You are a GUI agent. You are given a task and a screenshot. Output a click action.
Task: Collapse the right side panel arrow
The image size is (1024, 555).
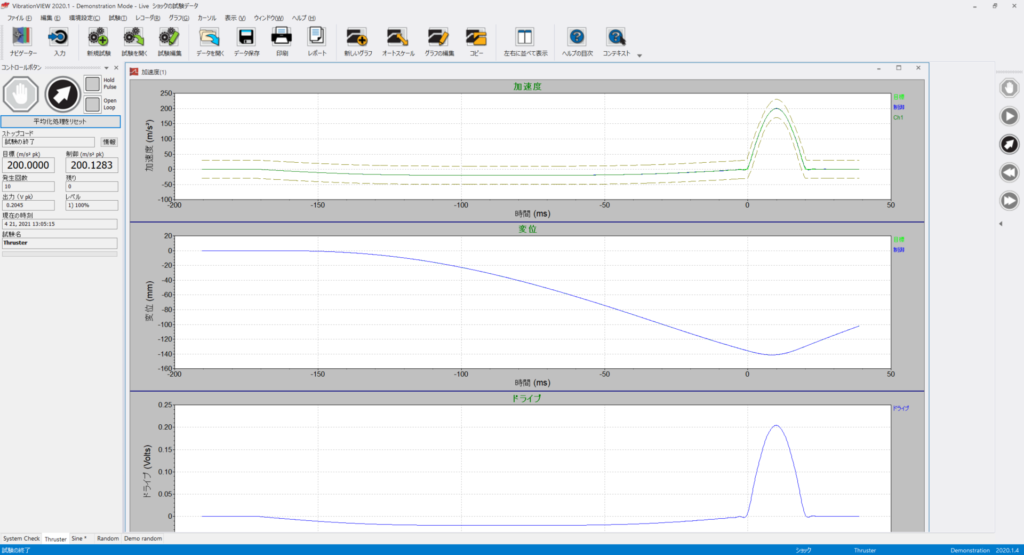coord(1000,224)
